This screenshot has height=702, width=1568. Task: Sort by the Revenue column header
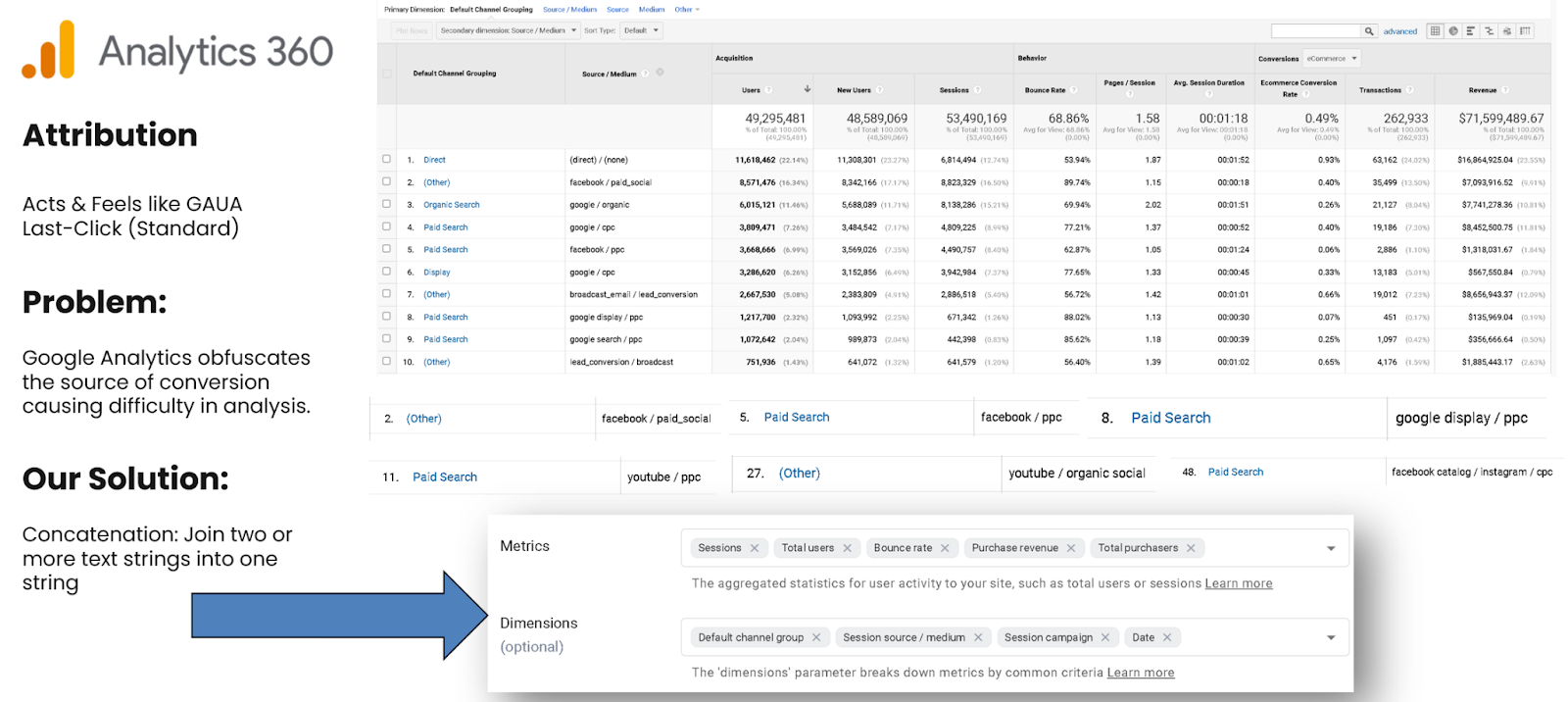point(1482,90)
